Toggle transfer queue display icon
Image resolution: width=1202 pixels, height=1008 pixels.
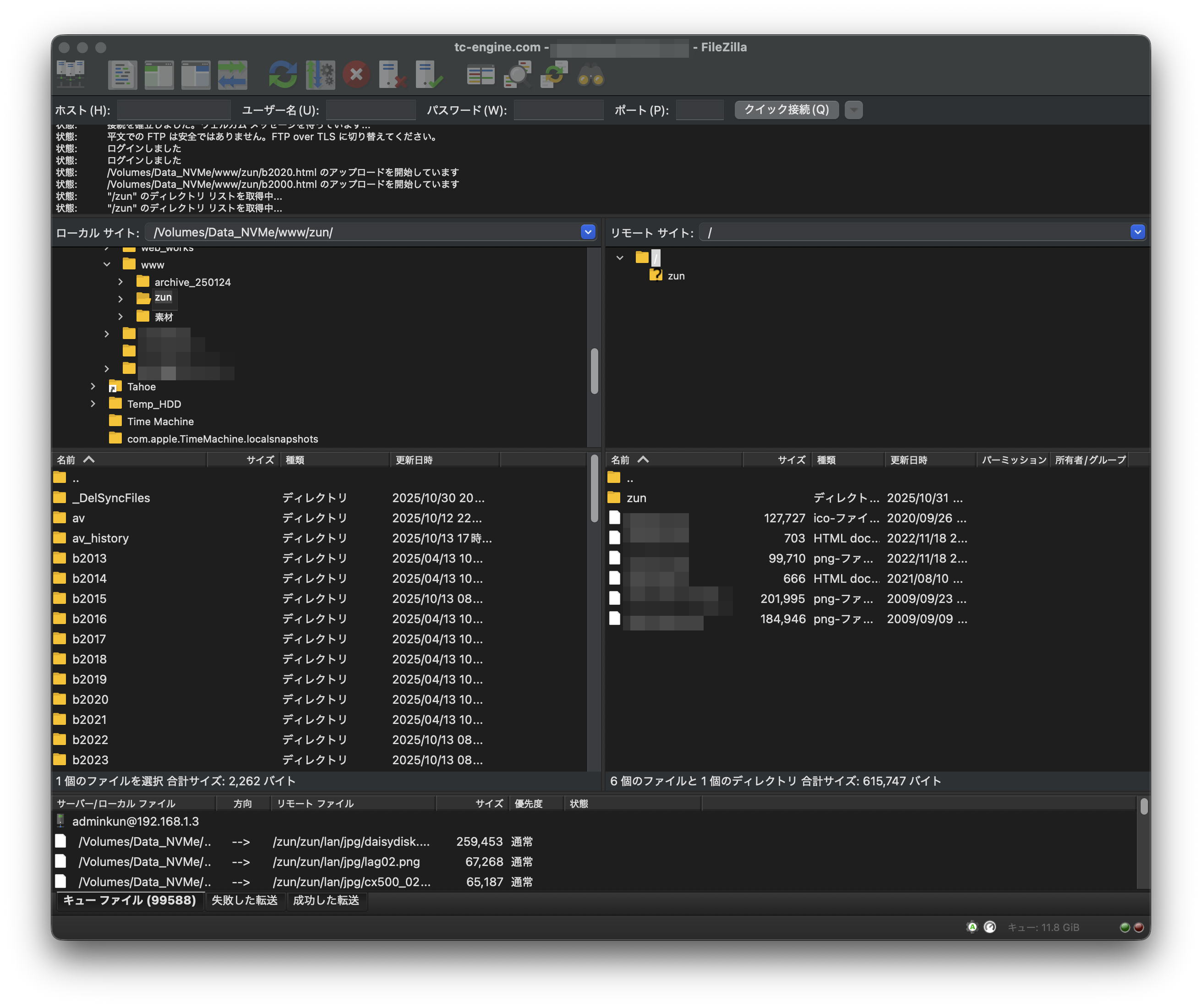[x=232, y=74]
